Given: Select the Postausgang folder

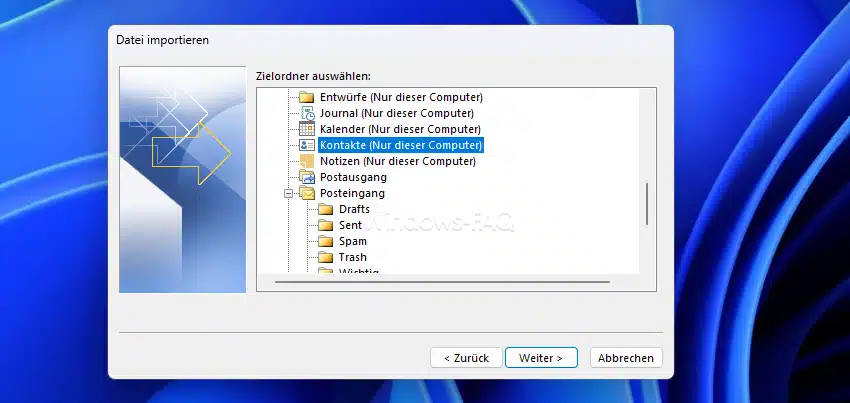Looking at the screenshot, I should click(353, 177).
